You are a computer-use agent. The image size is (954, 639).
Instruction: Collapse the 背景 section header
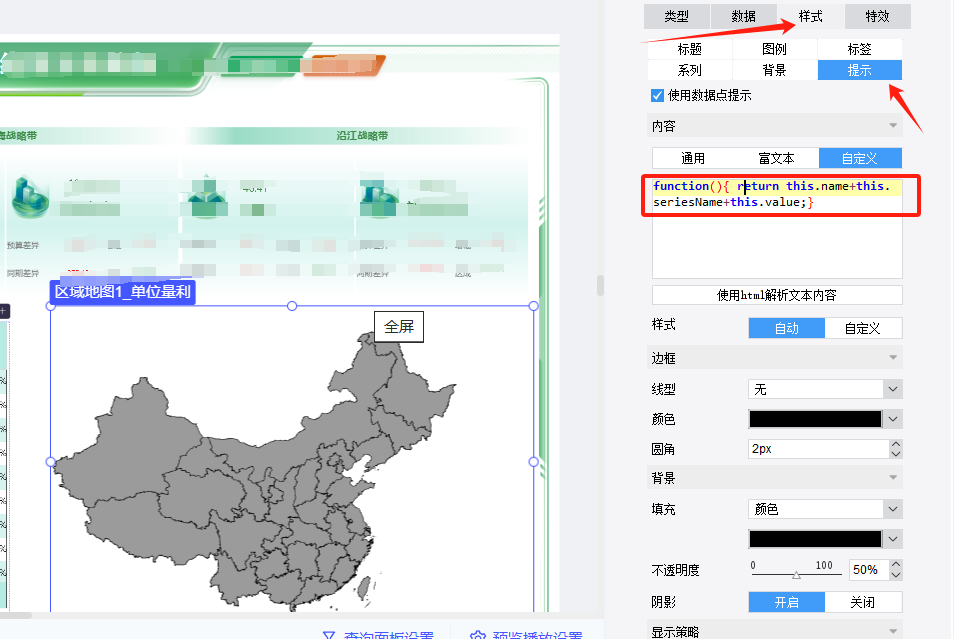775,478
